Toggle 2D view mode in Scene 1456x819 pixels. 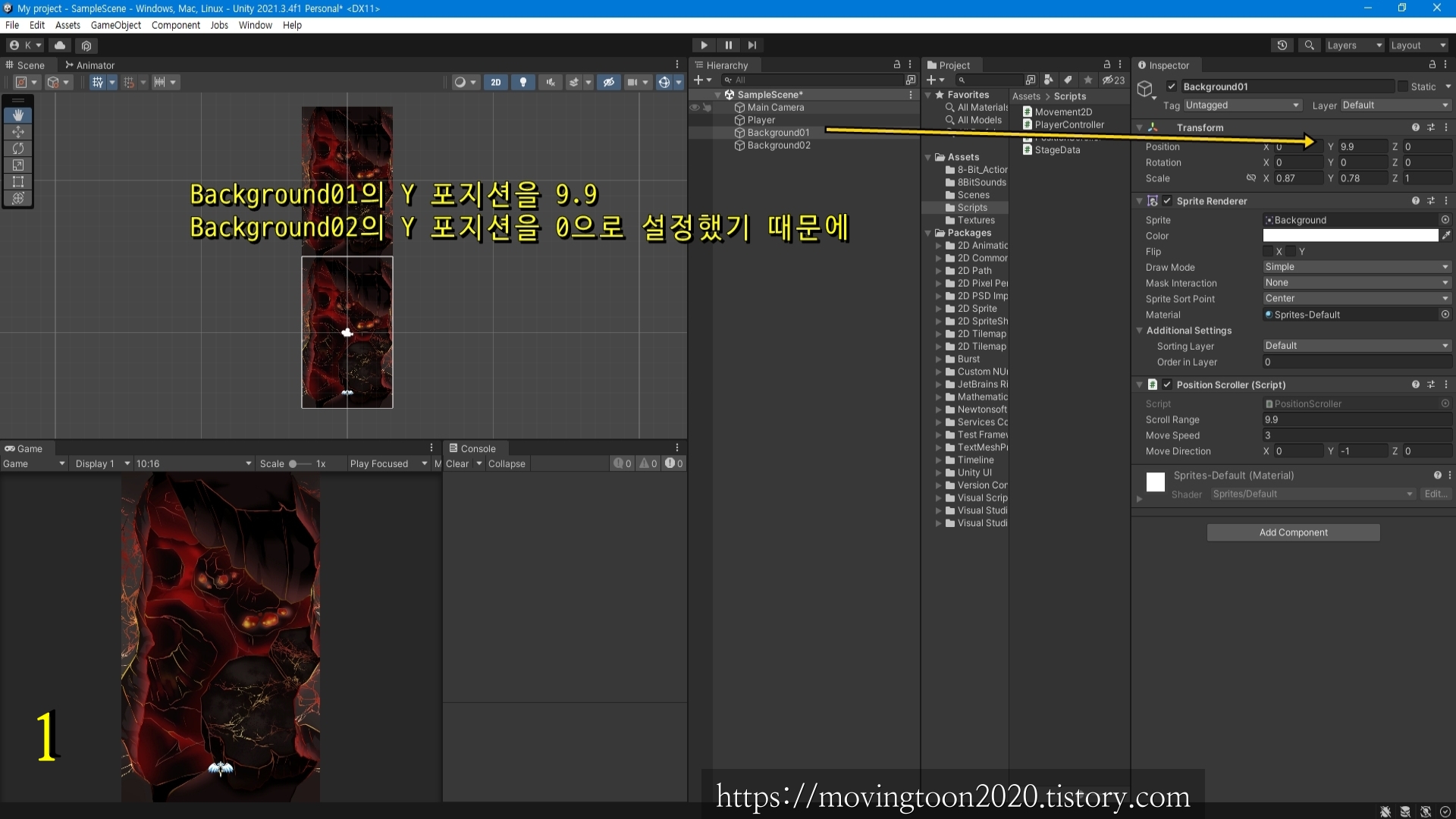click(495, 82)
